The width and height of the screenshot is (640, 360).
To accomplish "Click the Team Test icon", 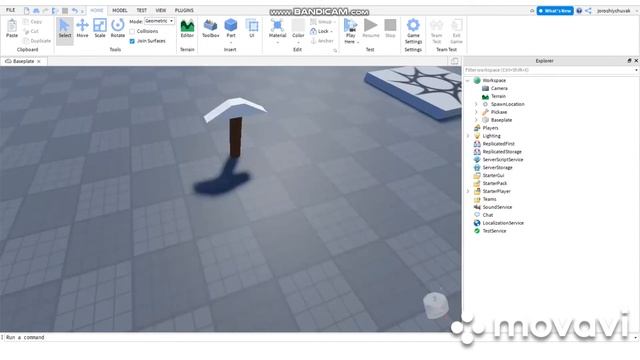I will pyautogui.click(x=436, y=31).
